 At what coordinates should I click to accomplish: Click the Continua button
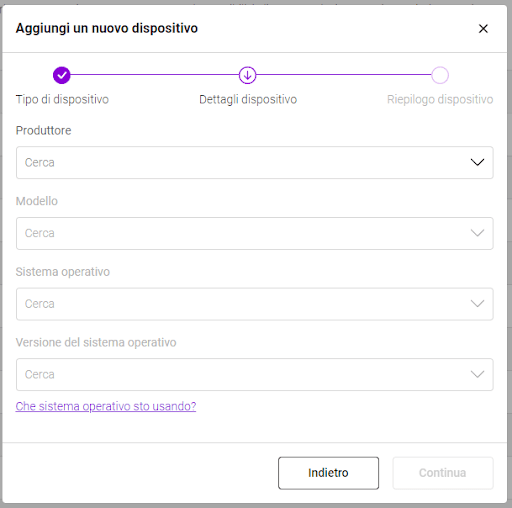[x=443, y=473]
